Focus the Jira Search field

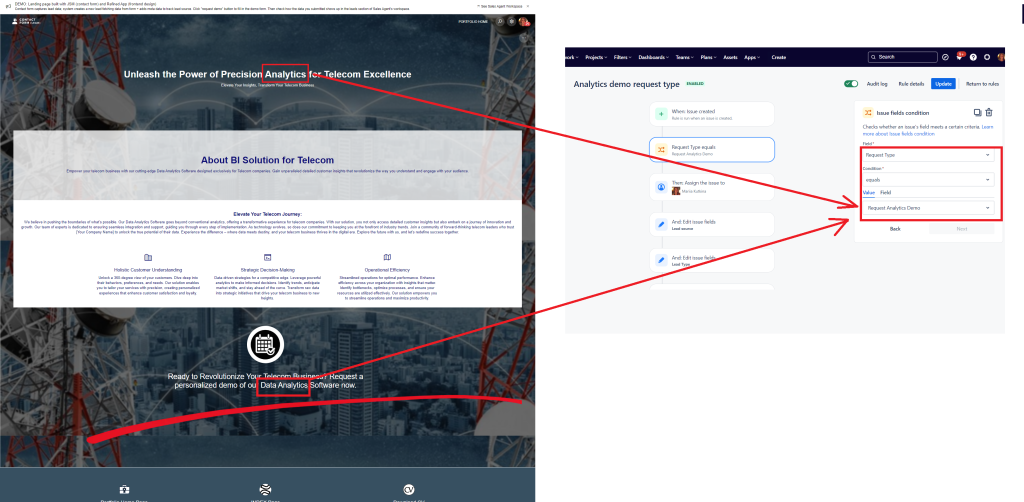click(903, 57)
